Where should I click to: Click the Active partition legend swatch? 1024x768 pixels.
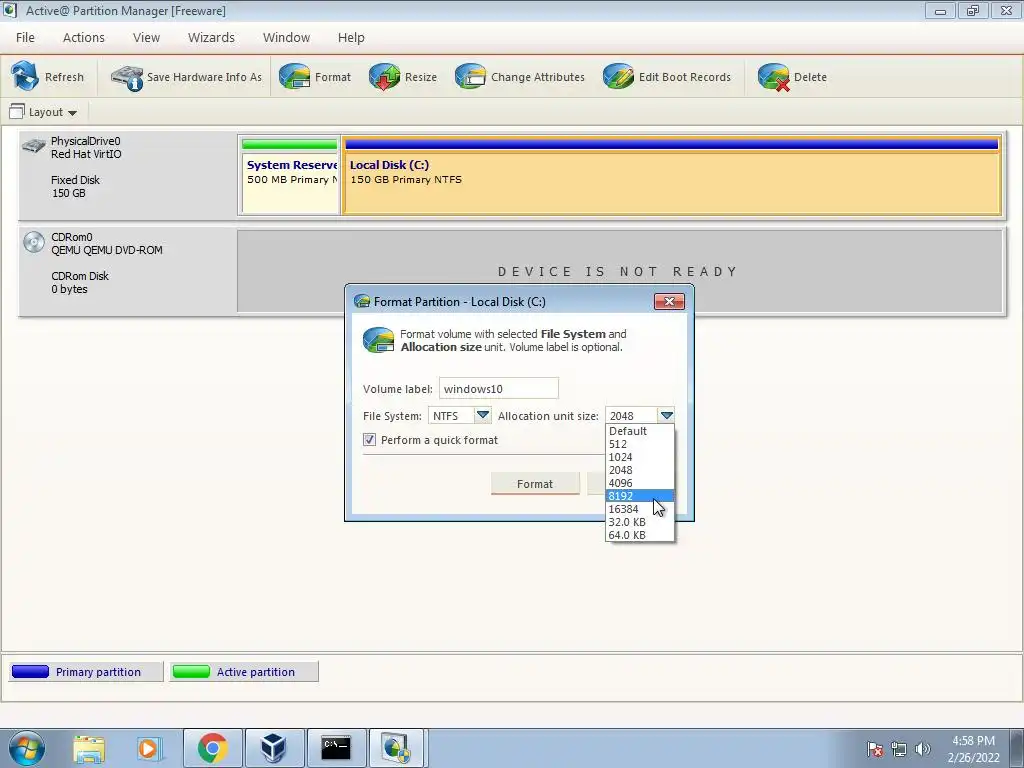191,671
